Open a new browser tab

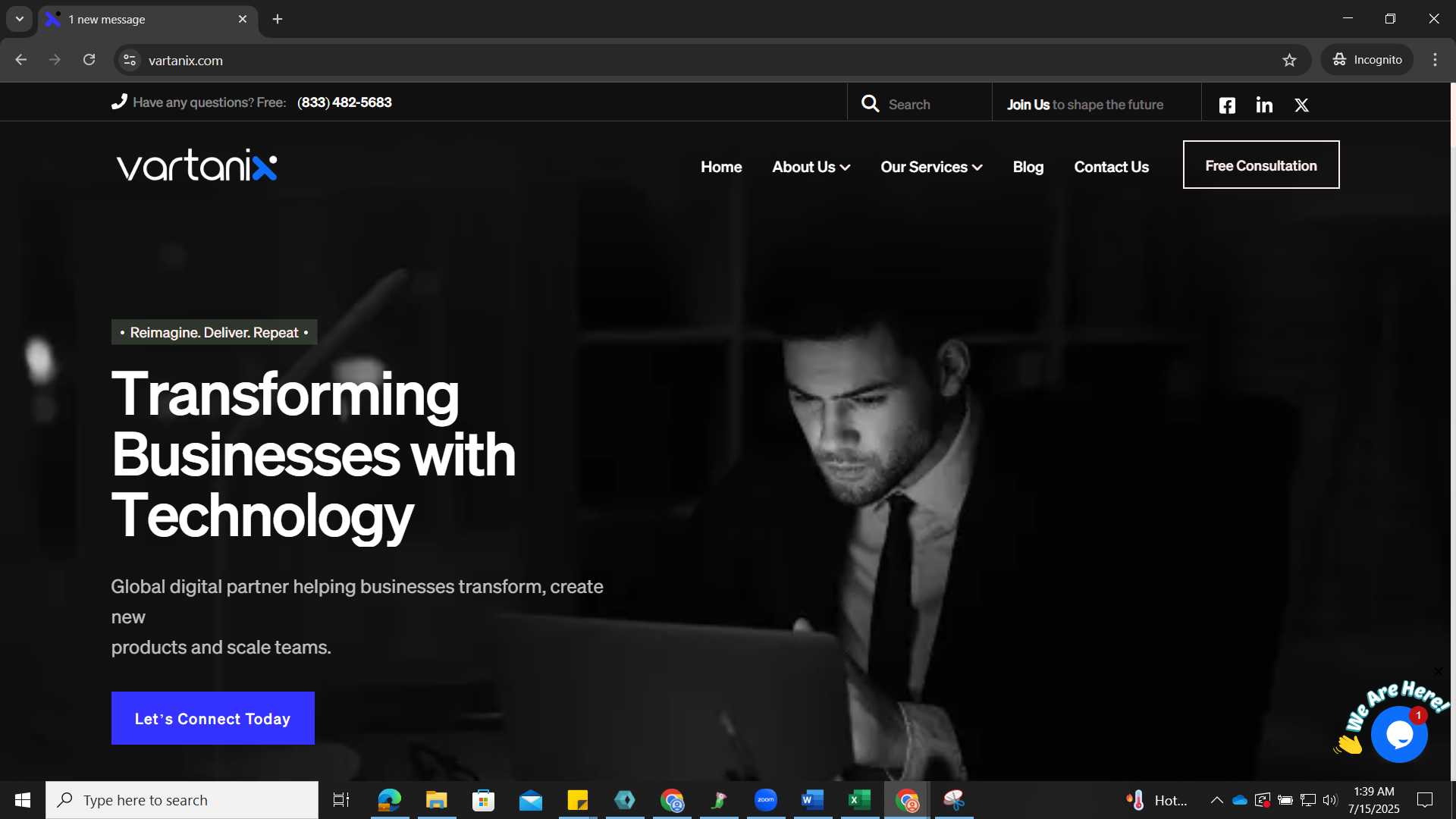tap(278, 19)
